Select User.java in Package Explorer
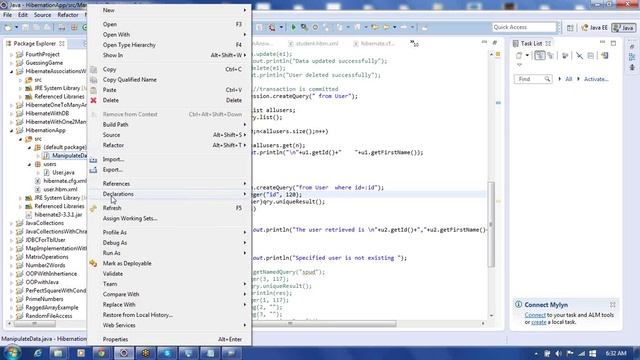The width and height of the screenshot is (640, 360). point(63,173)
